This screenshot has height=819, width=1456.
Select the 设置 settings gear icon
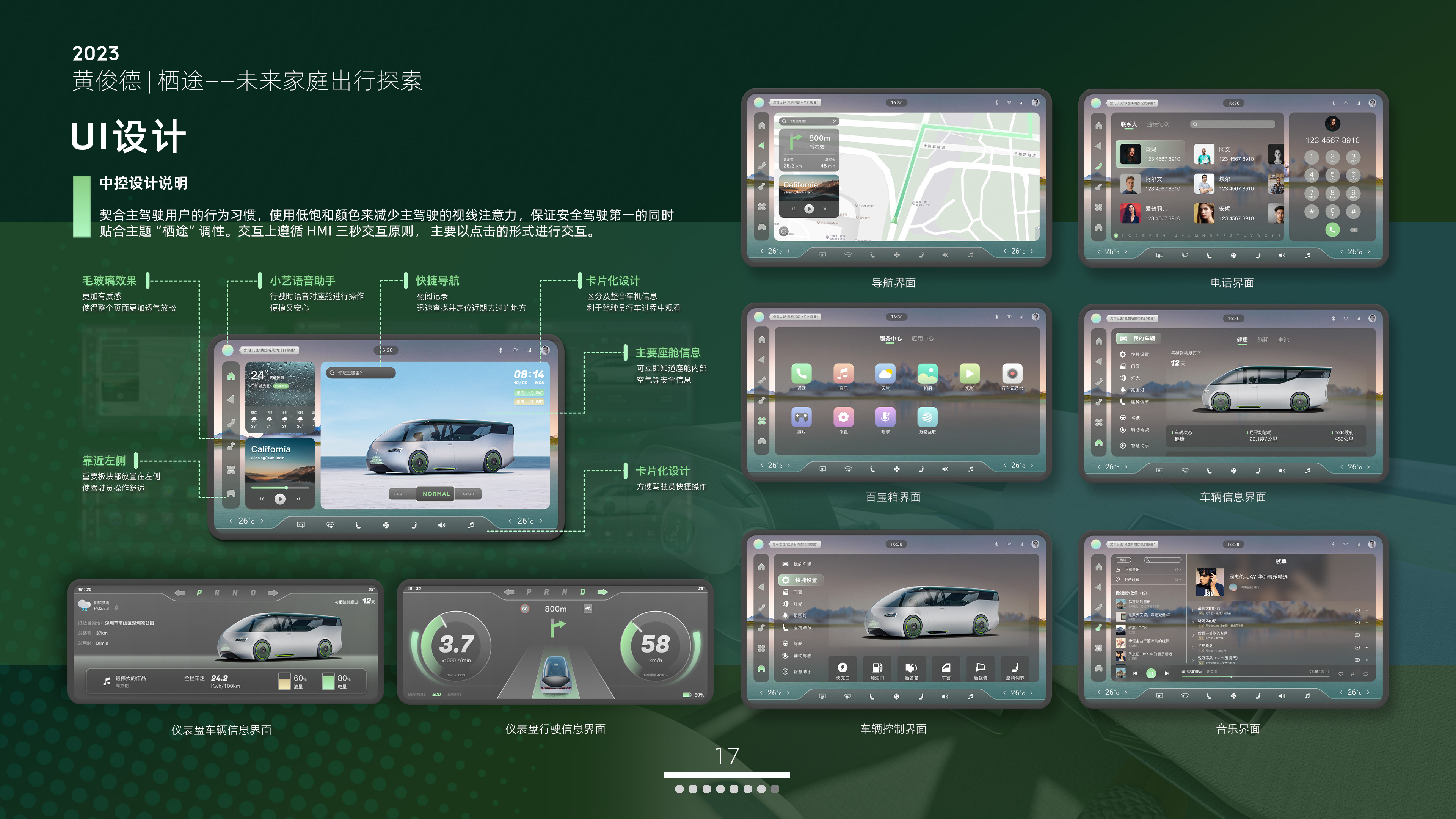(844, 418)
